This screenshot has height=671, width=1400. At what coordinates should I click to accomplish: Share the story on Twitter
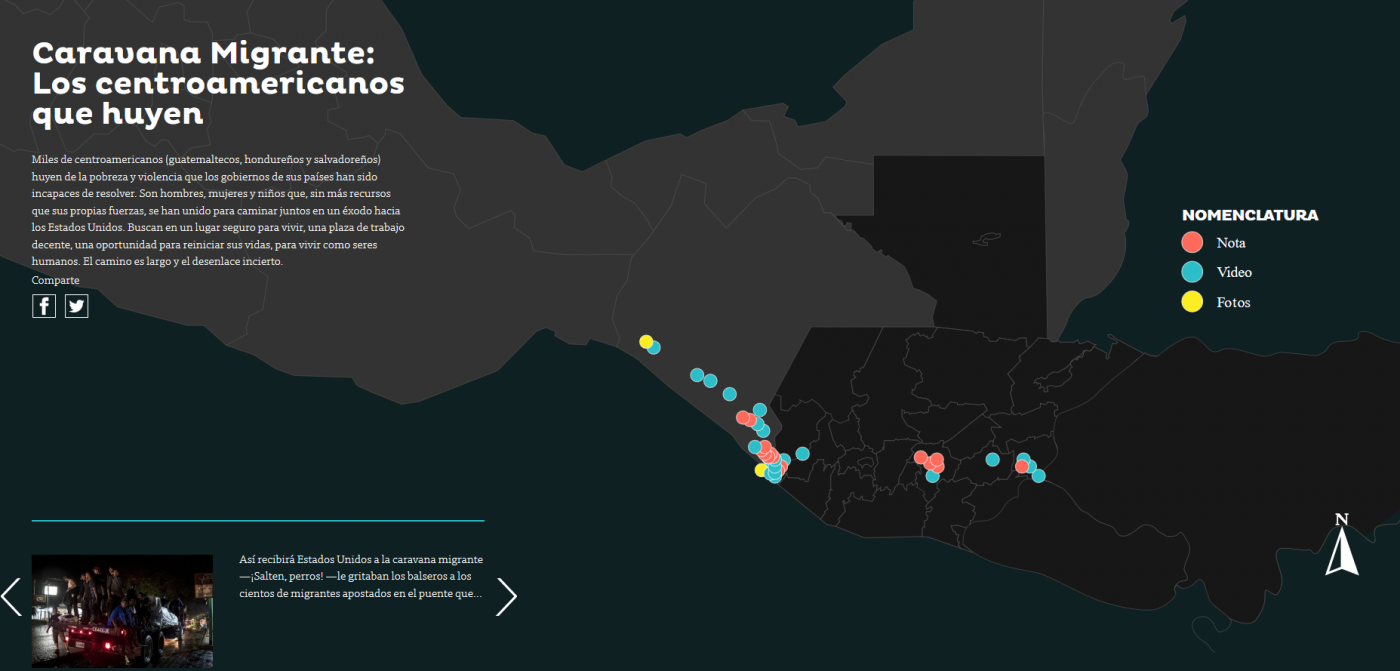click(77, 306)
